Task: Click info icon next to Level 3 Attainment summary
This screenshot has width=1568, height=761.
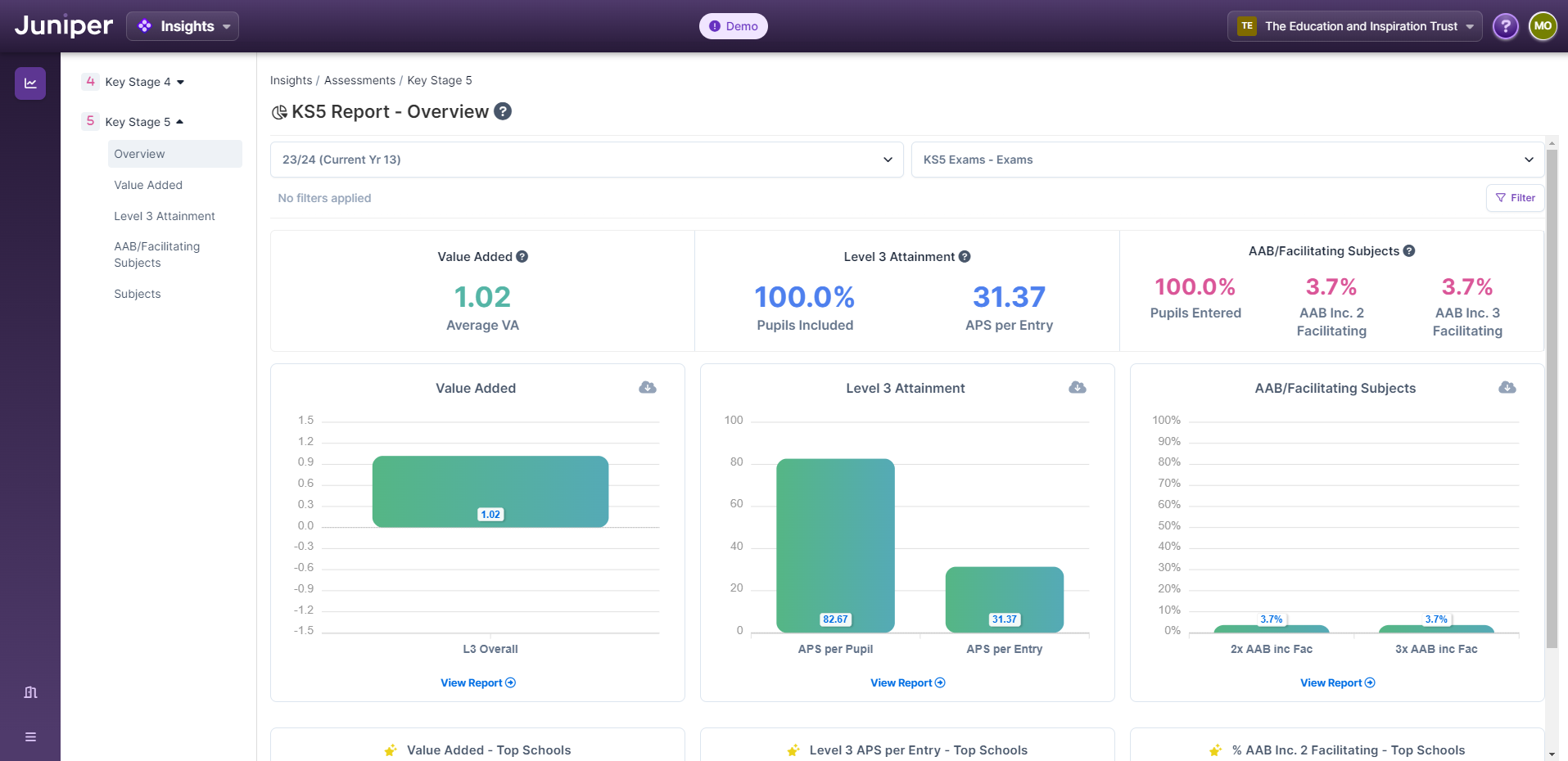Action: click(x=965, y=257)
